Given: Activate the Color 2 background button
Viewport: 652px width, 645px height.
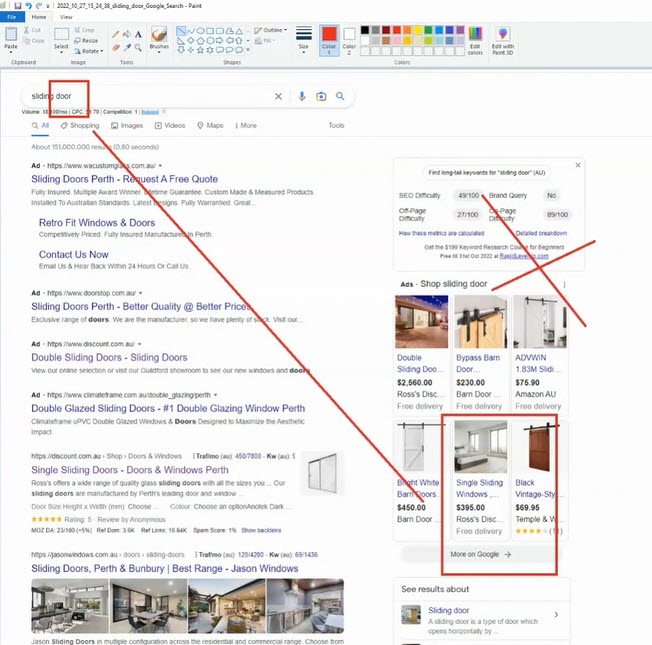Looking at the screenshot, I should [x=349, y=41].
